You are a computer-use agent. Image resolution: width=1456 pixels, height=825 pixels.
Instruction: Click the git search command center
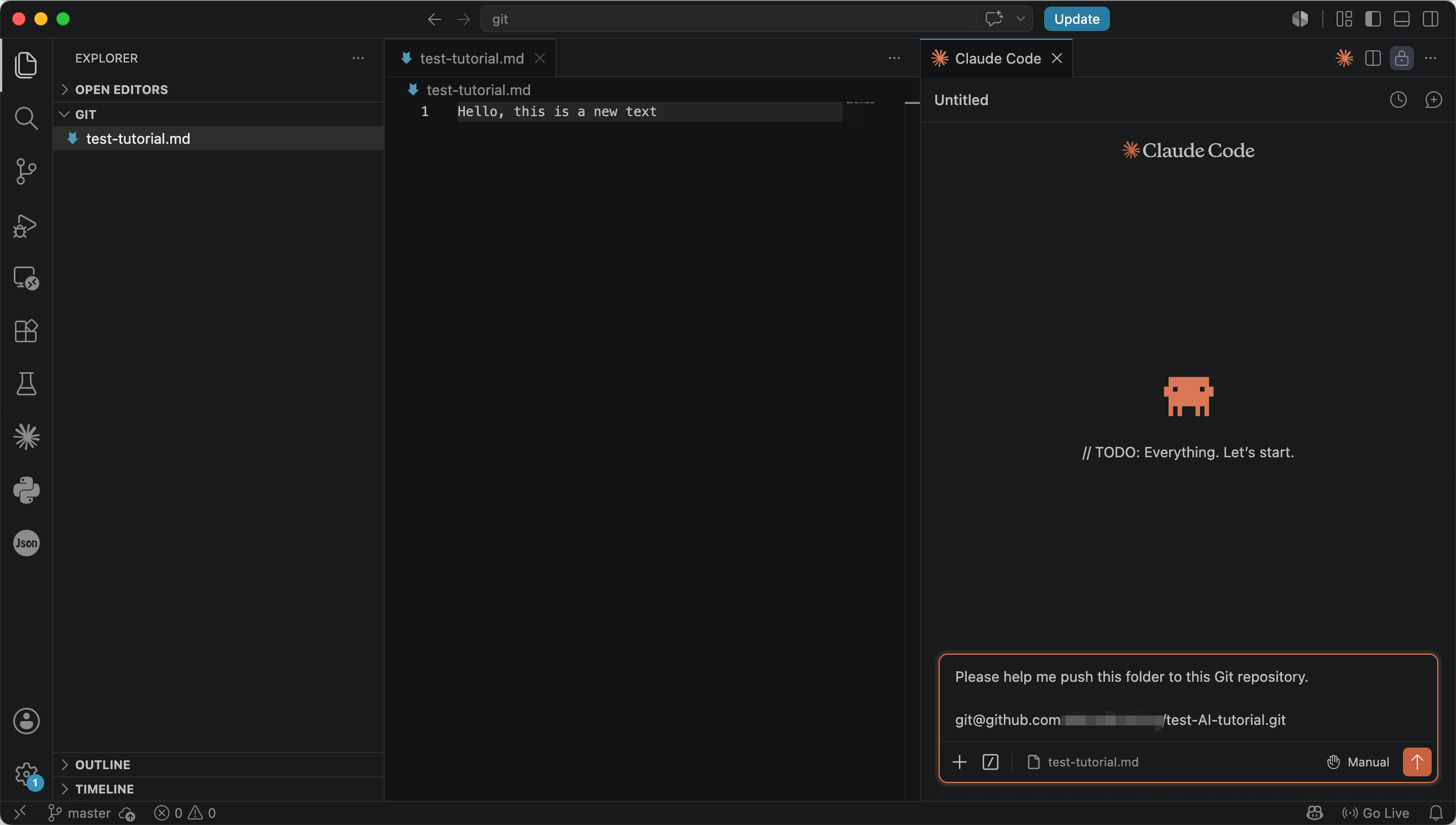point(729,19)
